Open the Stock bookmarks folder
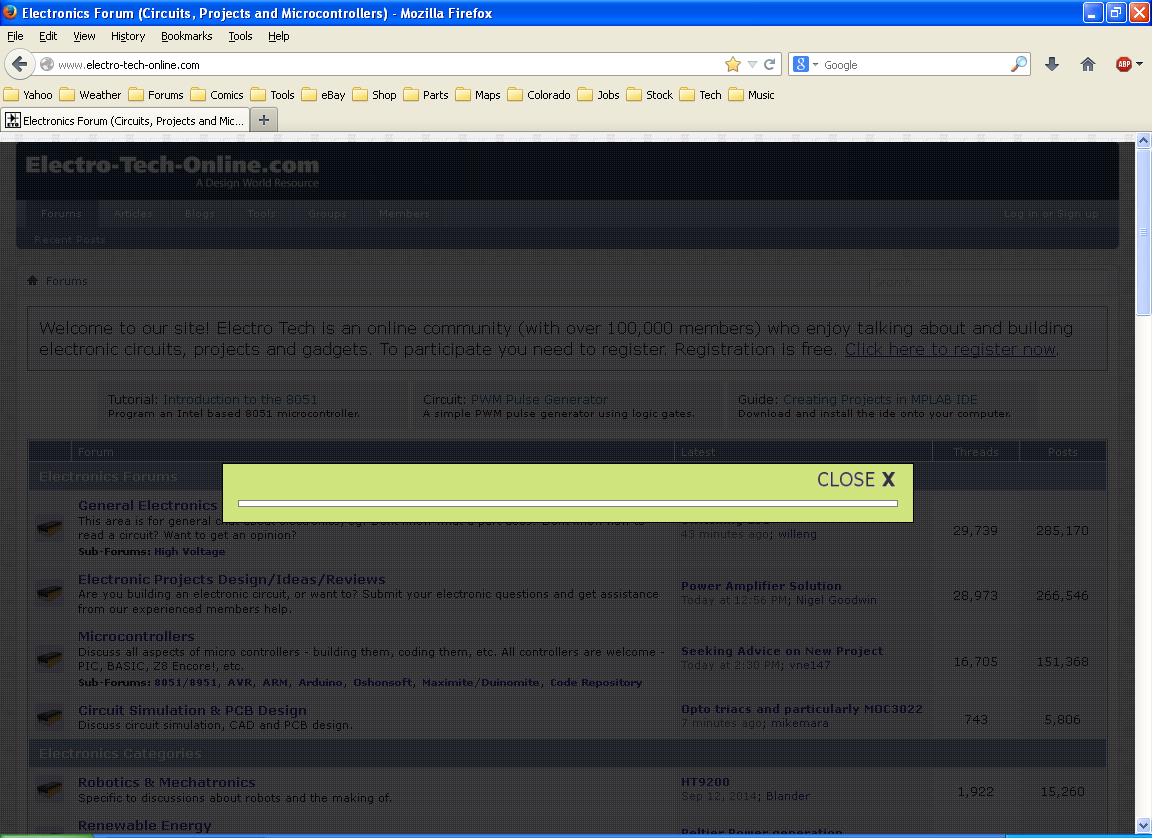This screenshot has width=1152, height=838. 650,95
